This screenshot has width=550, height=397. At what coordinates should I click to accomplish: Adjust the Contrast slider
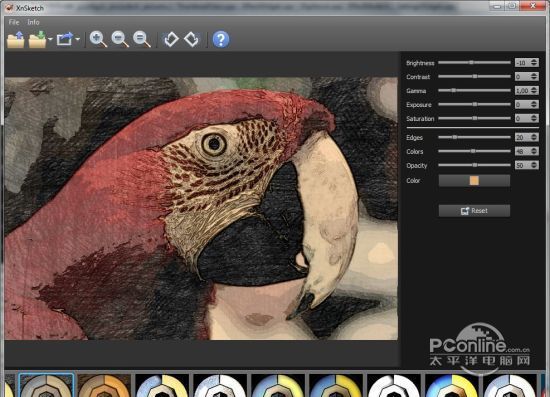(x=474, y=76)
